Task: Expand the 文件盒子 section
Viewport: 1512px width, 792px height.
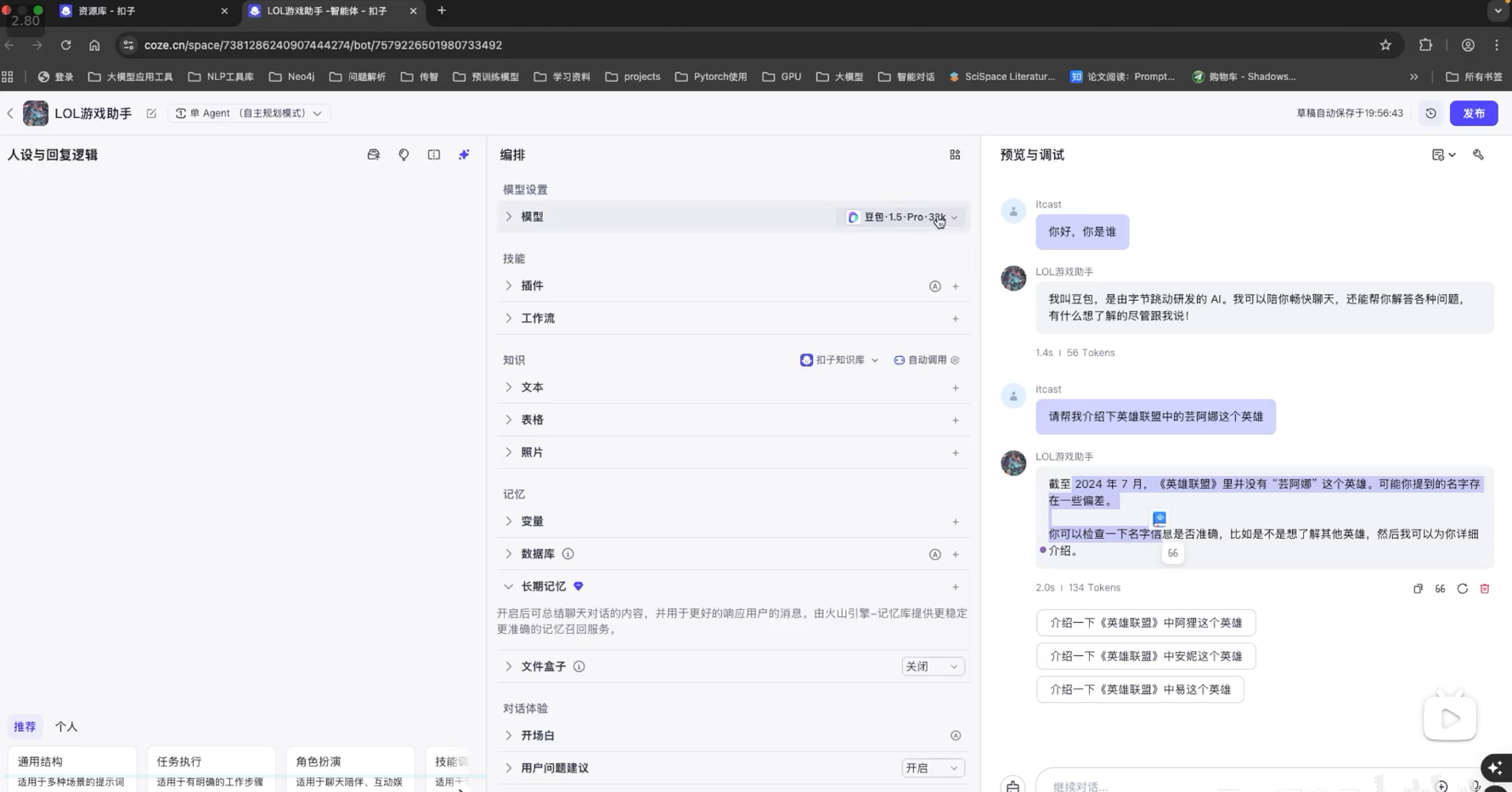Action: tap(509, 667)
